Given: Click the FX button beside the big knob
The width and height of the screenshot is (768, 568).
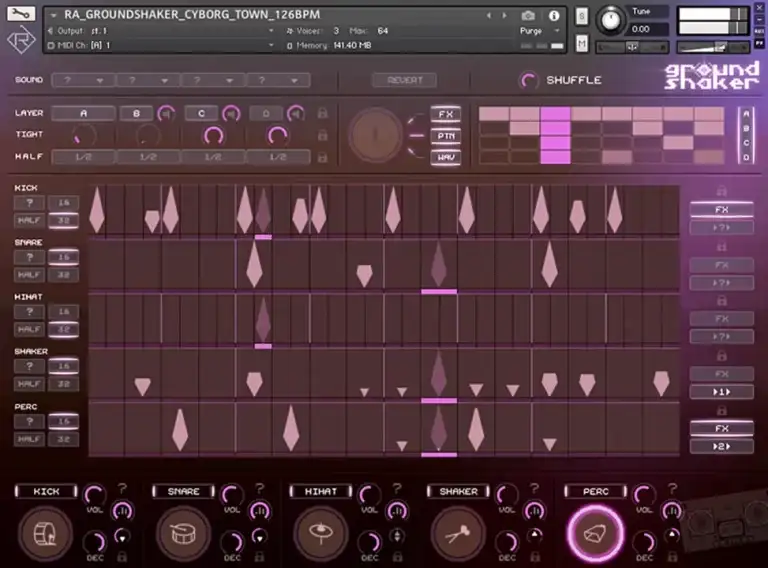Looking at the screenshot, I should (x=446, y=114).
